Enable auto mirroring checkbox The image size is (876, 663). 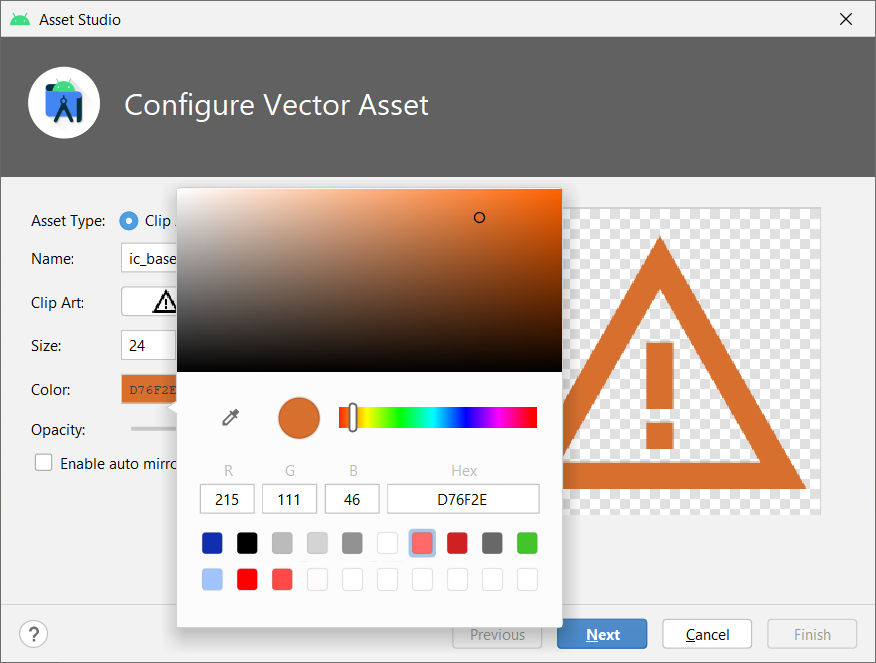pos(44,463)
